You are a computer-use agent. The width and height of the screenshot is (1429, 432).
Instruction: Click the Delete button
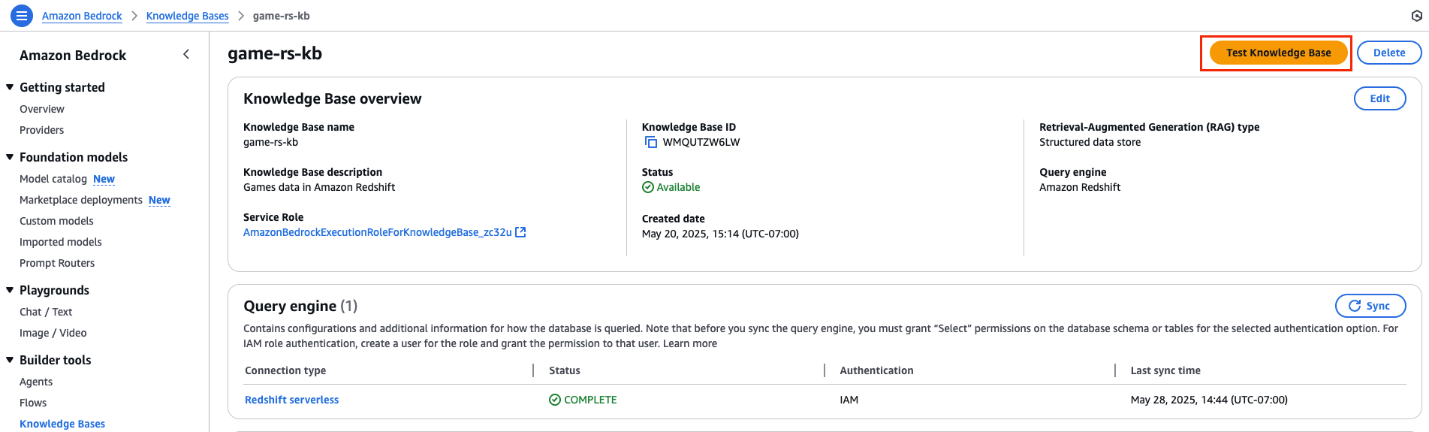coord(1389,53)
